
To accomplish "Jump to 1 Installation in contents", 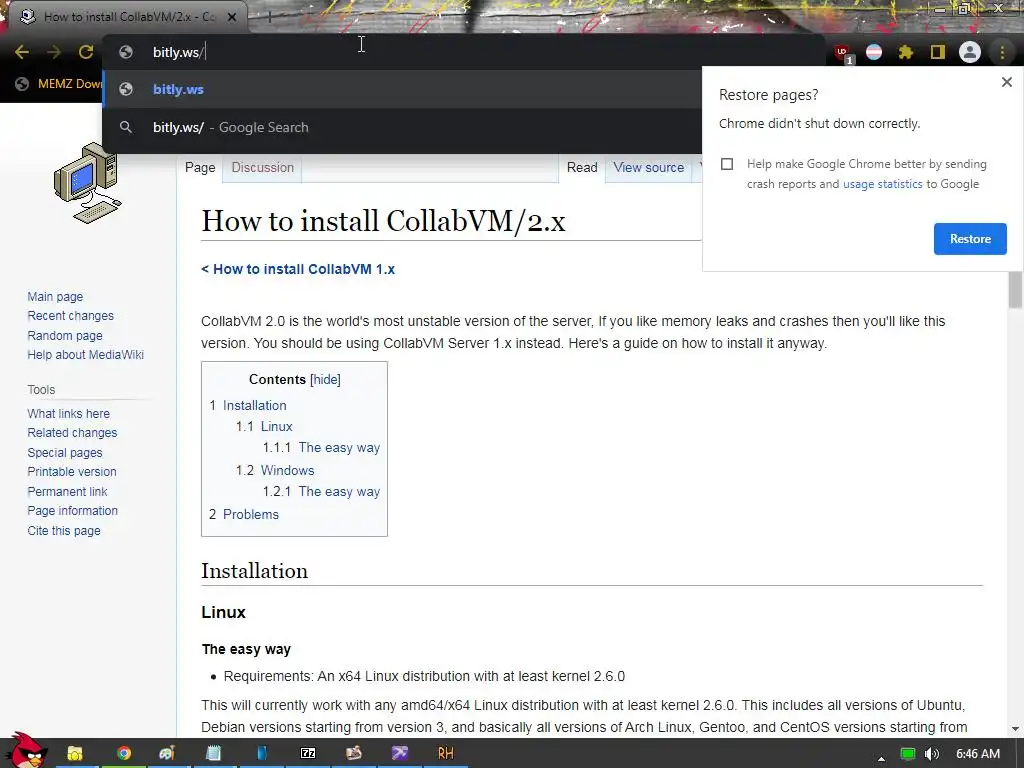I will tap(248, 406).
